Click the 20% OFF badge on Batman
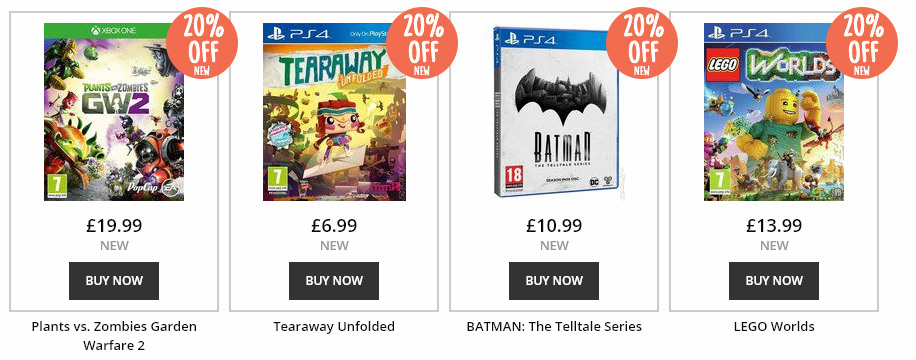Viewport: 916px width, 360px height. (641, 43)
